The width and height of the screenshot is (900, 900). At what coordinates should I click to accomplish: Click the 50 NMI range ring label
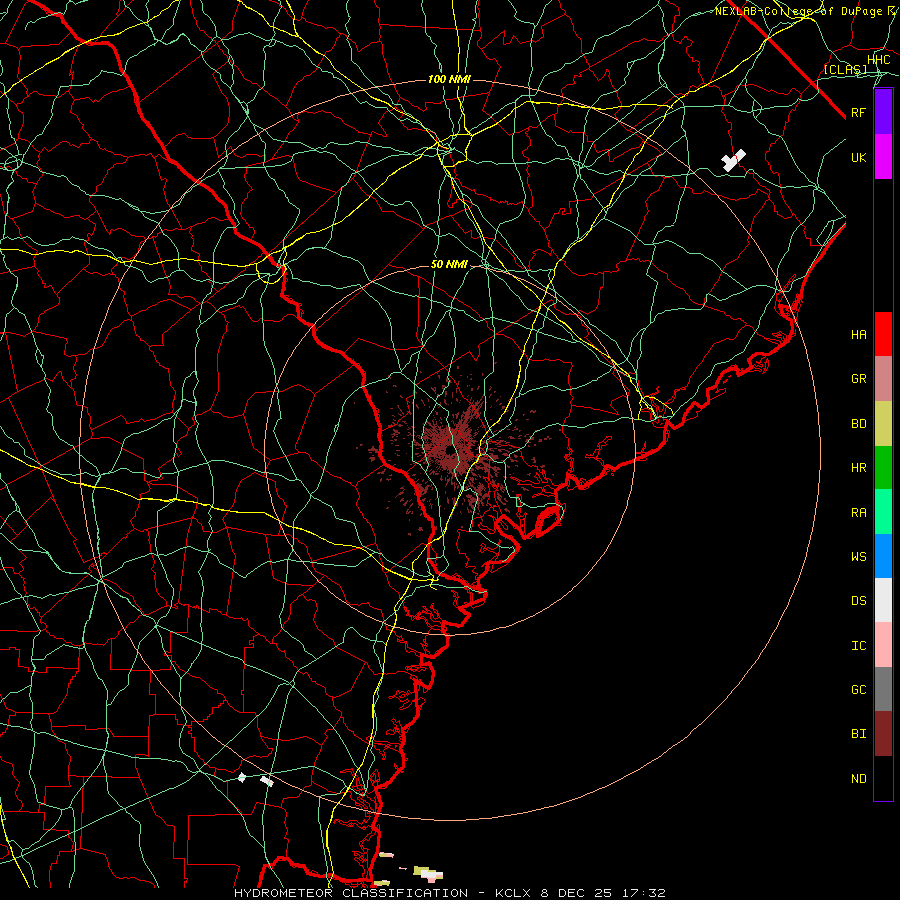click(449, 264)
